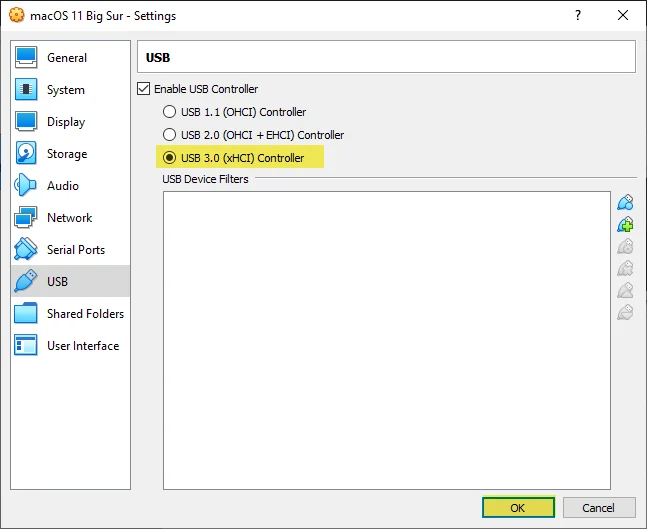Close the Settings dialog window
Image resolution: width=647 pixels, height=529 pixels.
[623, 15]
